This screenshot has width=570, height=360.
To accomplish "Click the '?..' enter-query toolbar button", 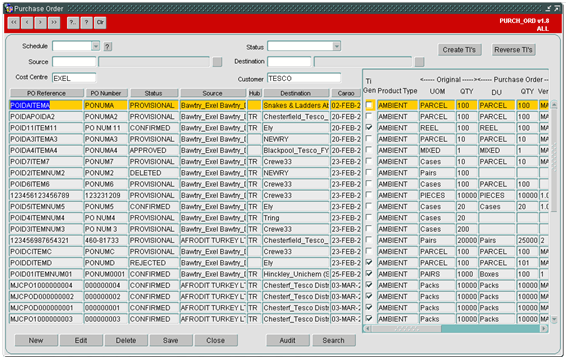I will pos(73,23).
